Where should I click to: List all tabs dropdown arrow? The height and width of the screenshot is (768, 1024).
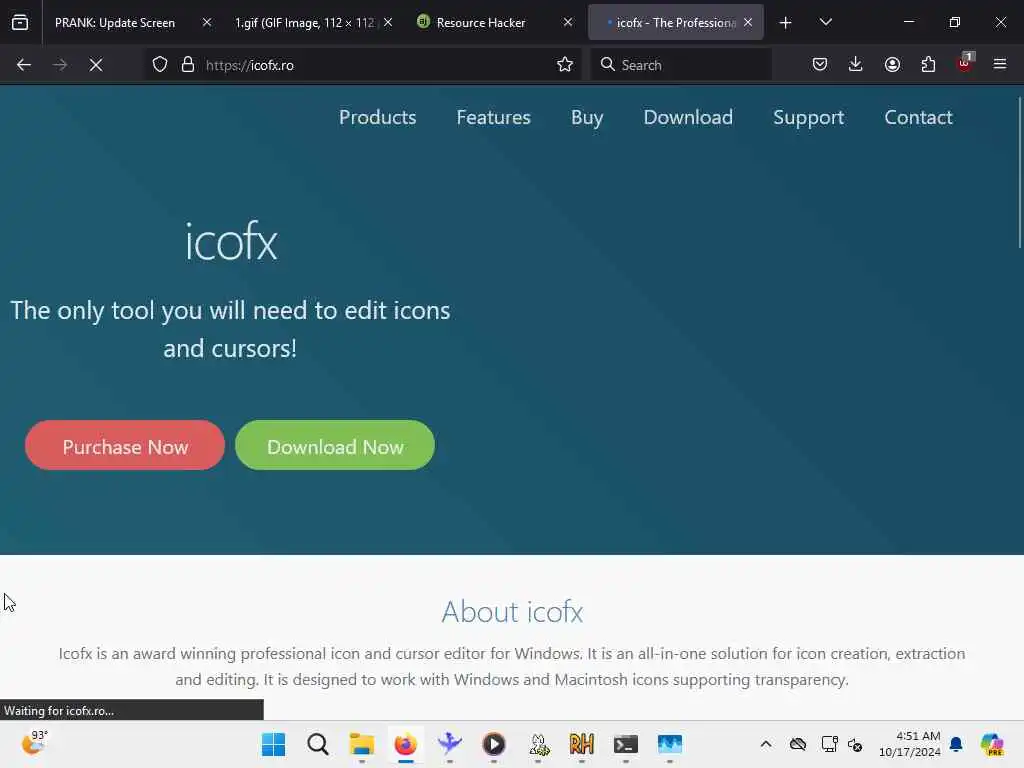[825, 23]
